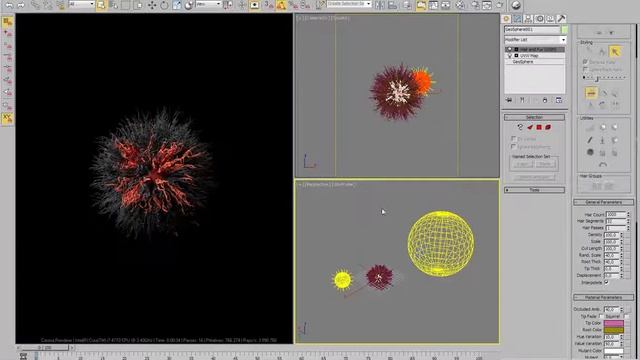Toggle the Tip Fade checkbox
This screenshot has width=640, height=360.
pos(601,316)
